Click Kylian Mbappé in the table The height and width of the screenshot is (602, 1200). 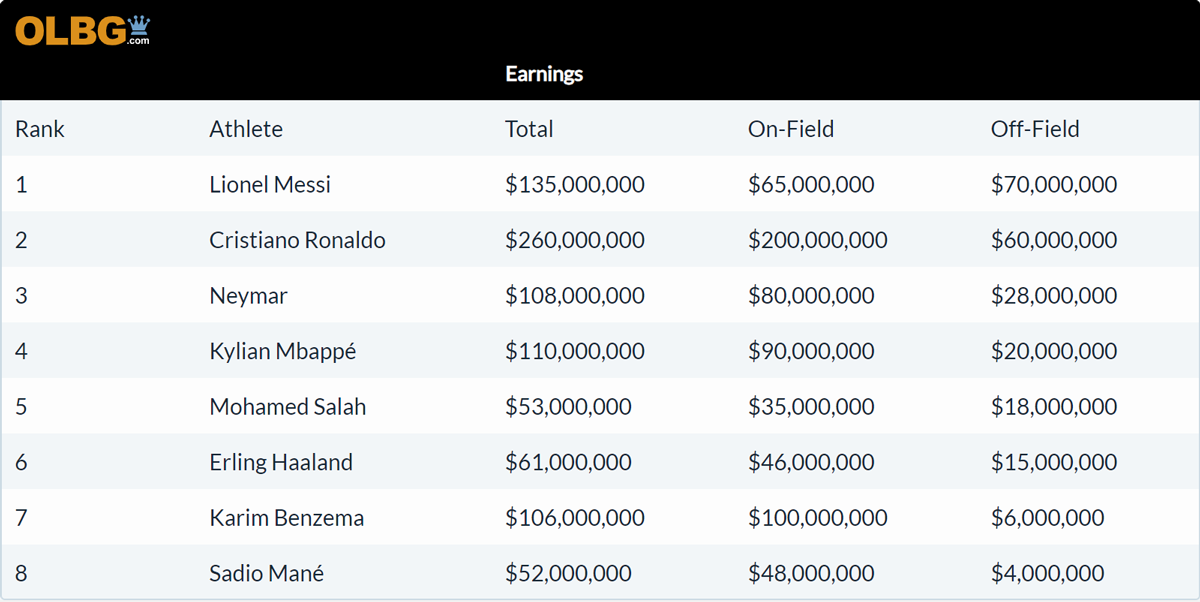[283, 352]
